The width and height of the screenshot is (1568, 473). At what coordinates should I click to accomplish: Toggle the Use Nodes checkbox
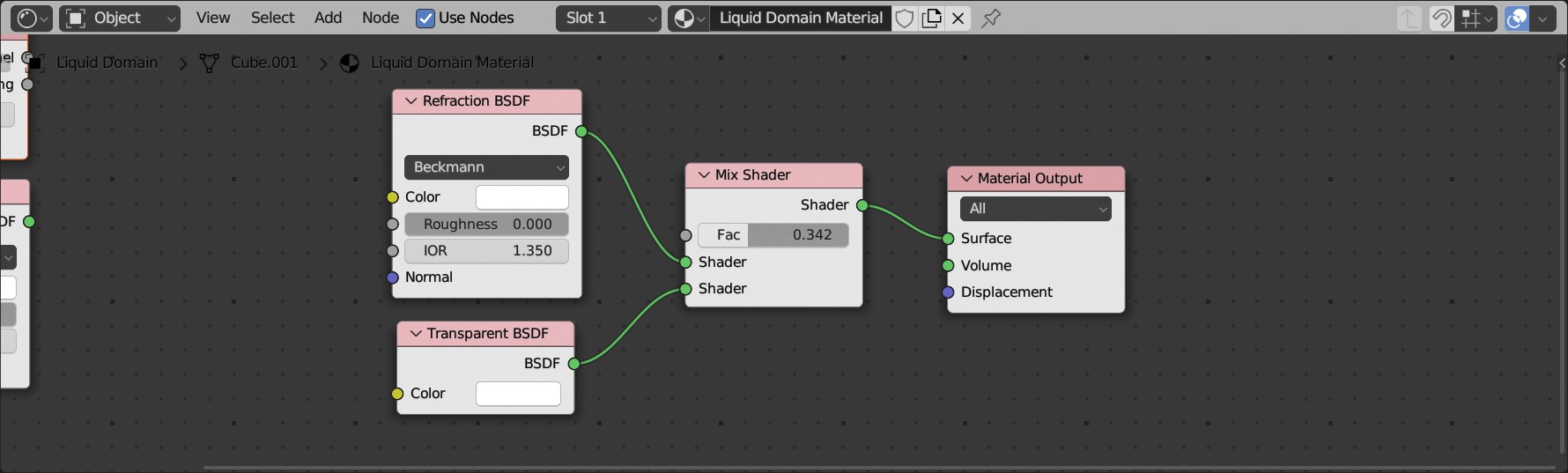pos(425,18)
